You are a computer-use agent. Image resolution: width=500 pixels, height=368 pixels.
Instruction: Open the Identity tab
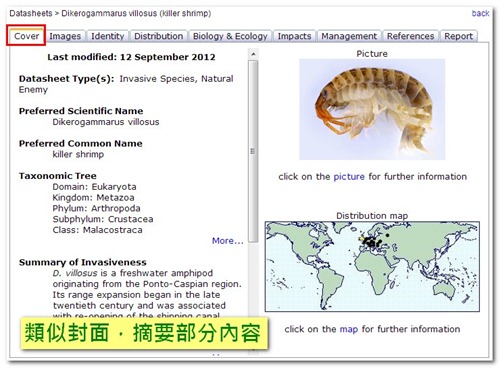point(108,36)
